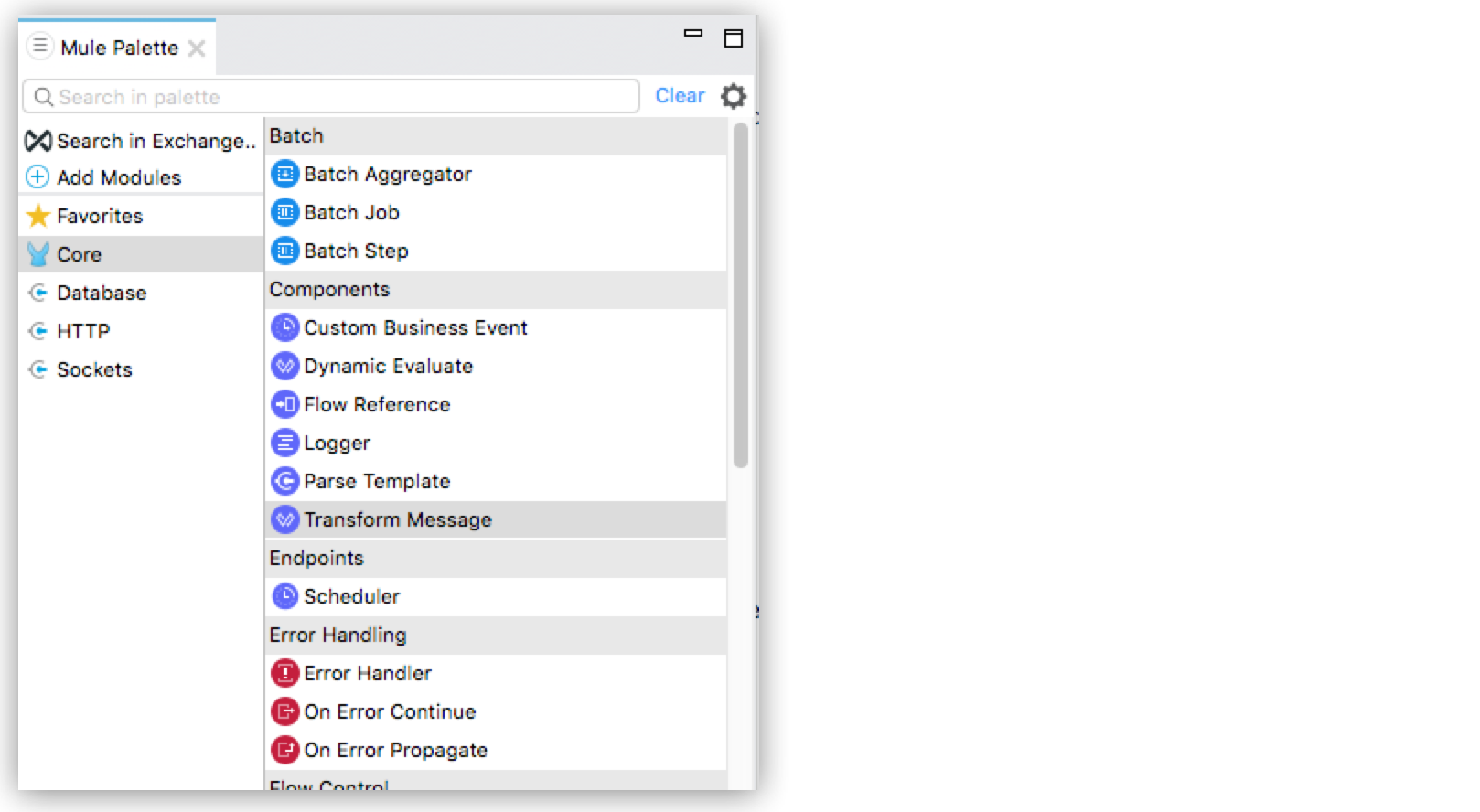Click the Clear link
Viewport: 1480px width, 812px height.
[x=680, y=96]
